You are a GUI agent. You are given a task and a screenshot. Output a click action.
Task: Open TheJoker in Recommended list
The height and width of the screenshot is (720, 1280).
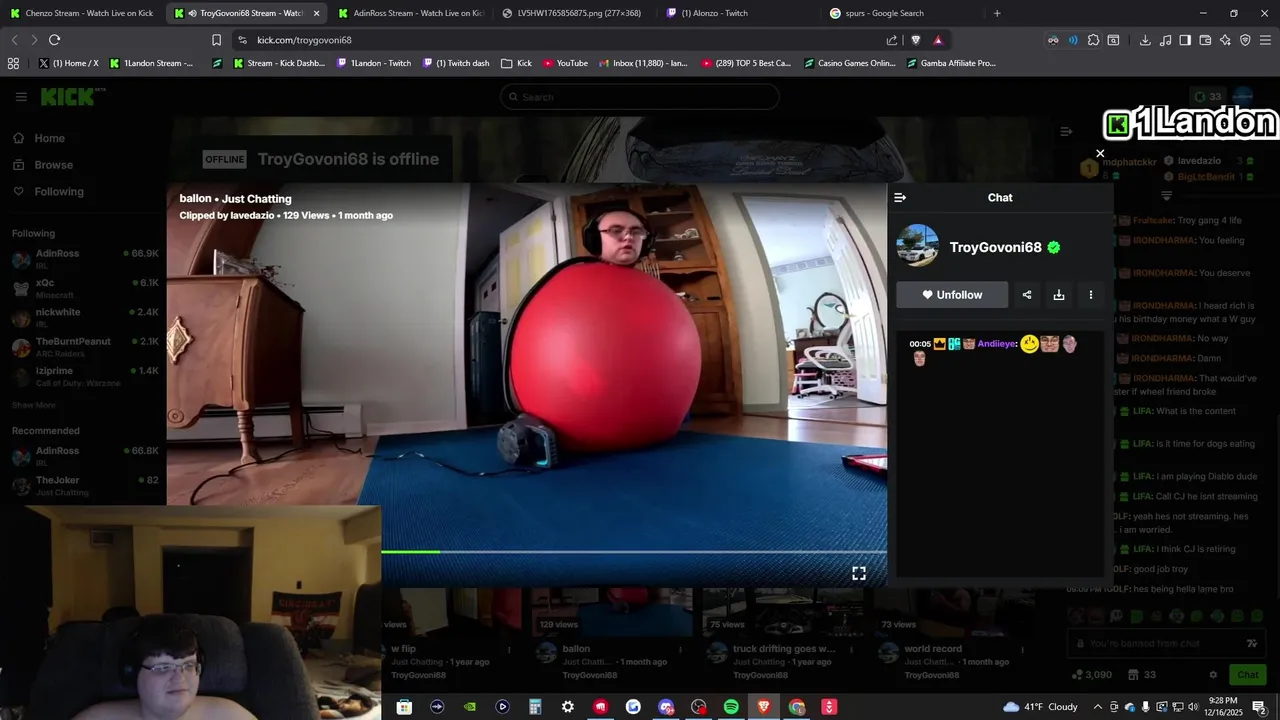(85, 485)
